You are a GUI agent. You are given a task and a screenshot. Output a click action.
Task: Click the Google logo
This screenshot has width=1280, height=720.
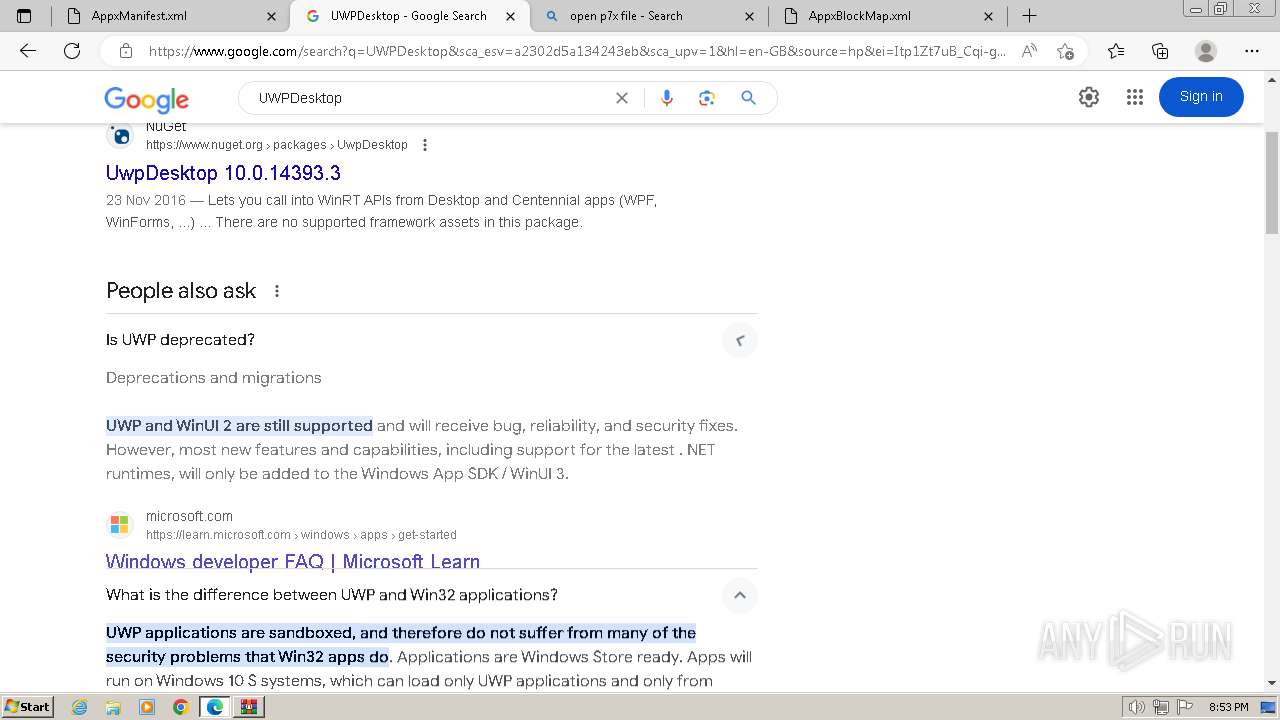pyautogui.click(x=146, y=99)
